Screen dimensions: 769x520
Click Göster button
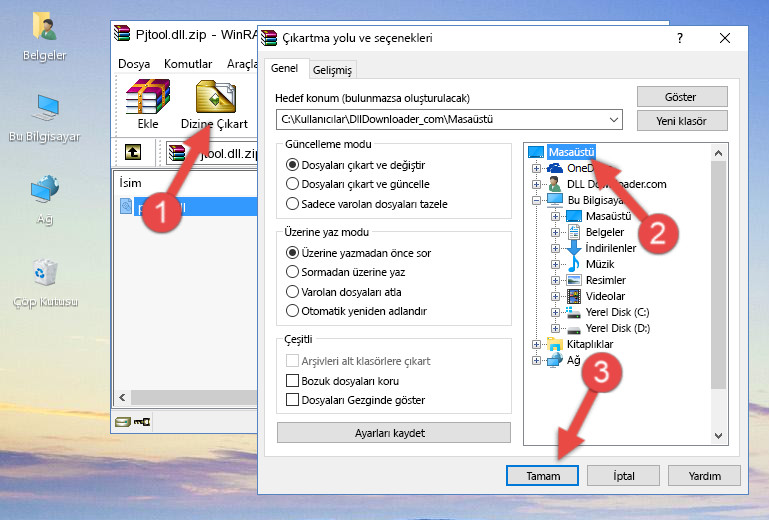(682, 97)
